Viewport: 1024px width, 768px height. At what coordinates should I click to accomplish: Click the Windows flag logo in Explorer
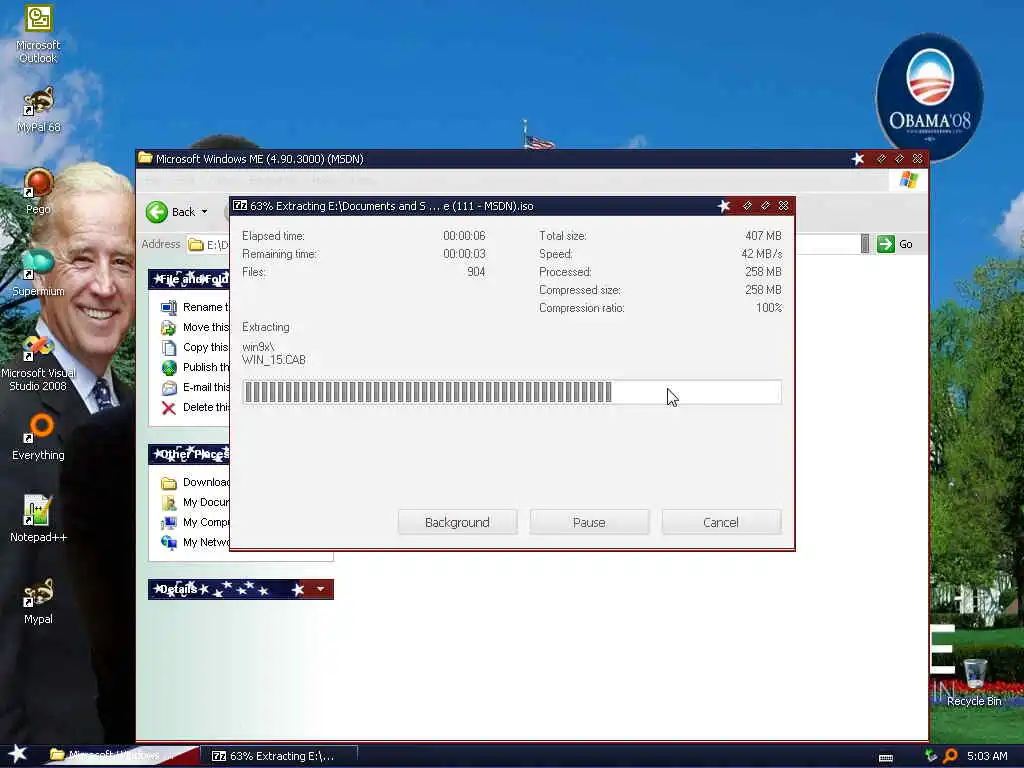coord(908,180)
